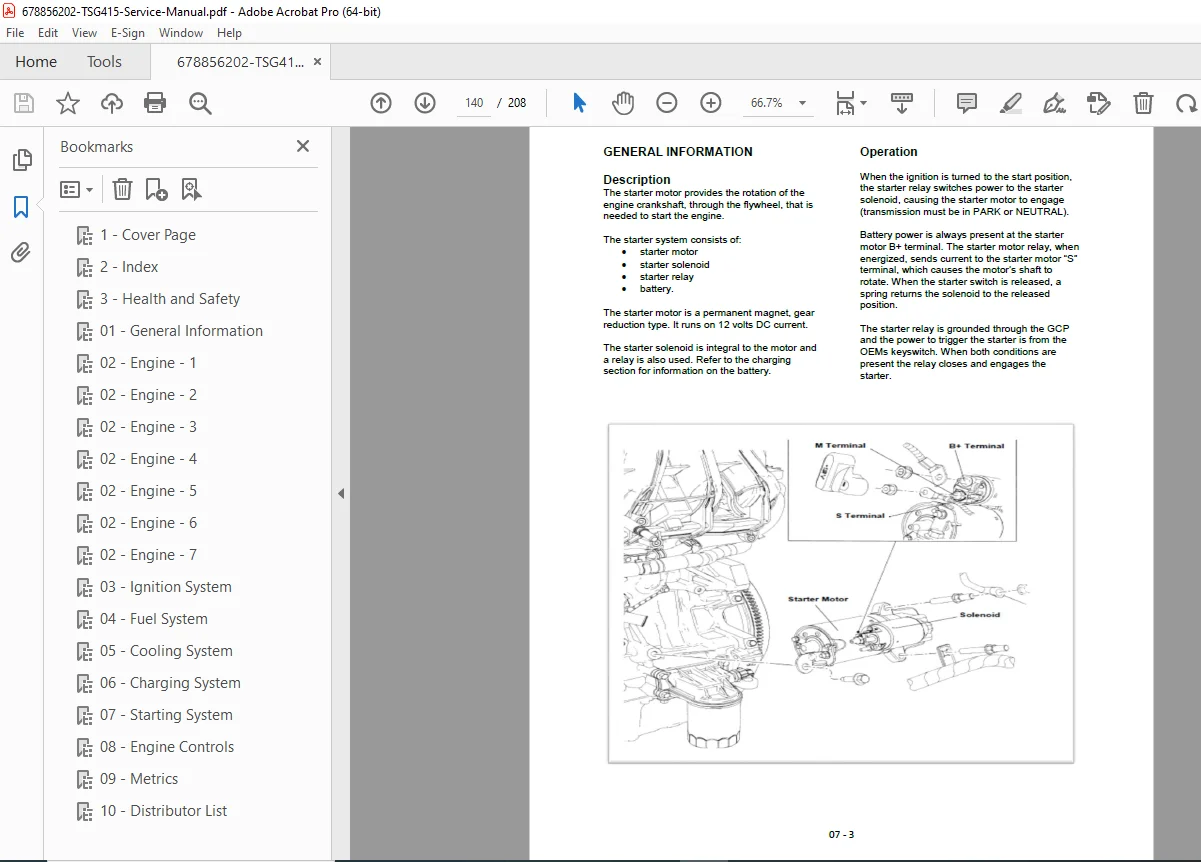Open bookmark 01 - General Information

[x=181, y=331]
